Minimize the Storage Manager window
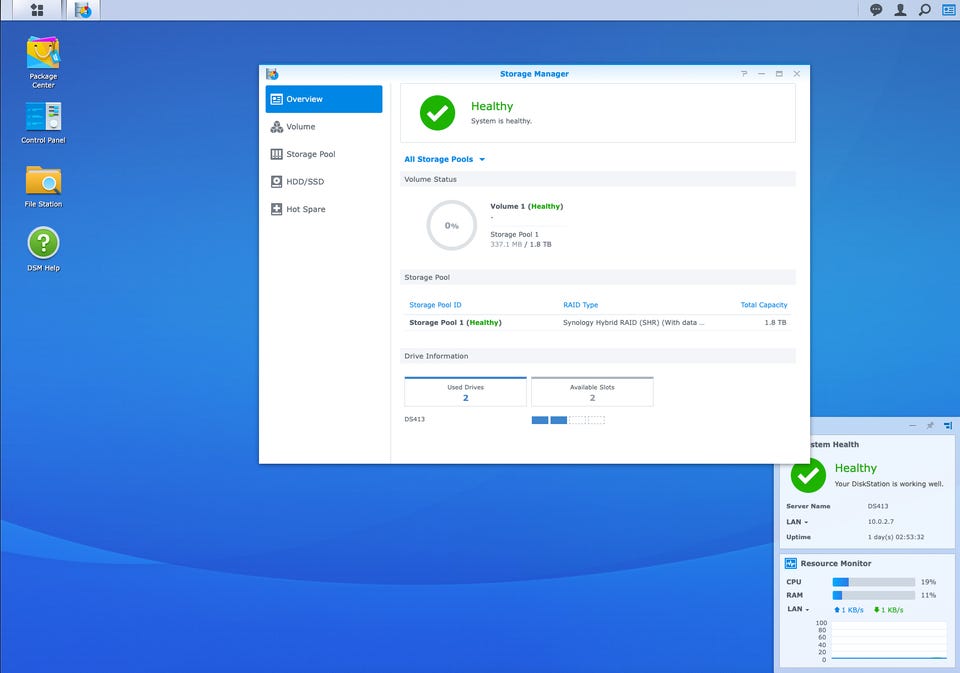 762,73
